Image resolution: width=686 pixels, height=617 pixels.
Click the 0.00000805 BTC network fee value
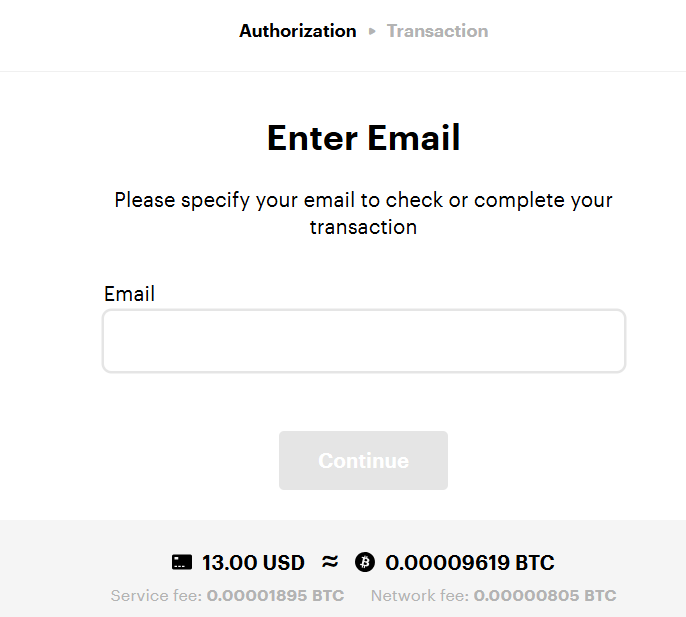(x=545, y=596)
